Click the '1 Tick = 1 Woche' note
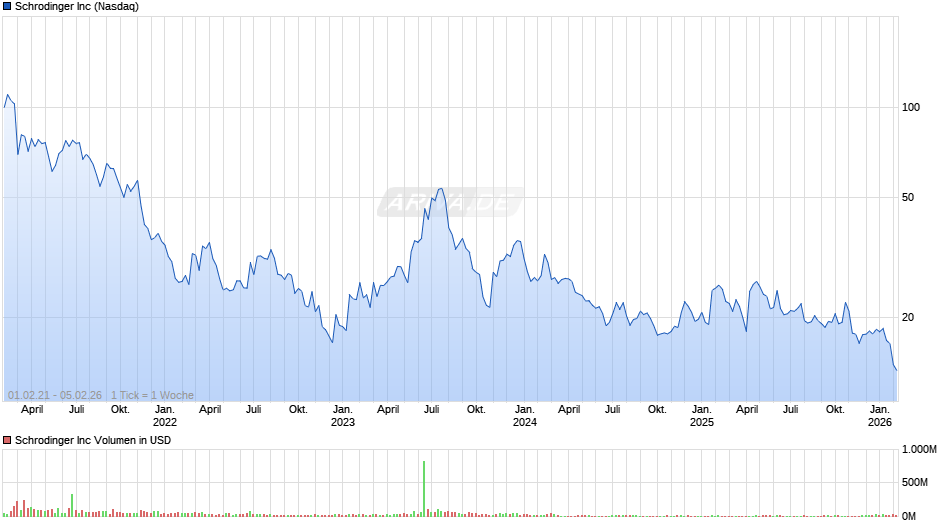Screen dimensions: 940x526 (152, 395)
